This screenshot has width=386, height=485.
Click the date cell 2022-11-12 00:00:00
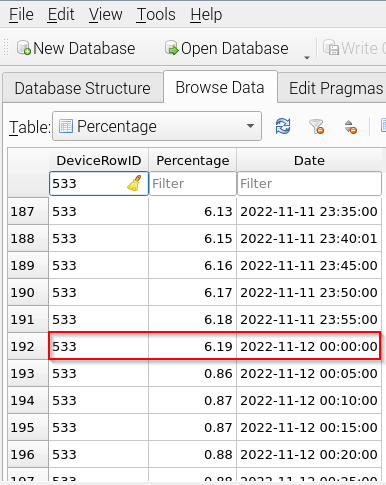point(309,346)
